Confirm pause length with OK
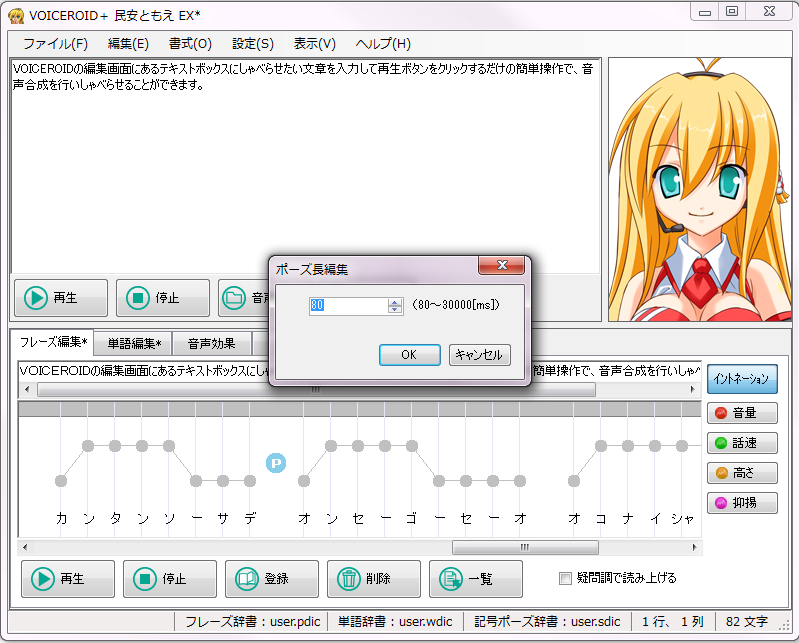This screenshot has height=643, width=799. 410,355
